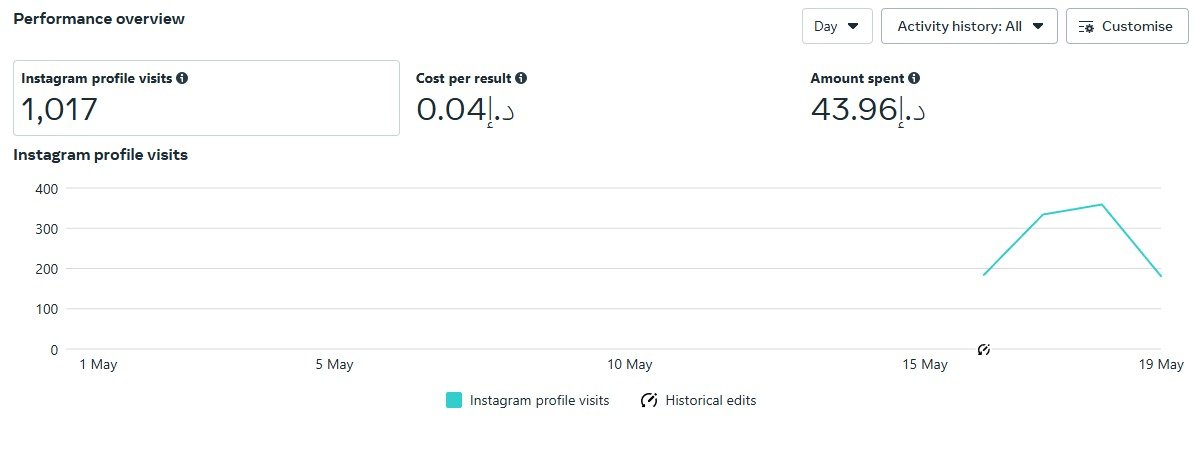Image resolution: width=1195 pixels, height=454 pixels.
Task: Select the Amount spent metric
Action: [x=858, y=78]
